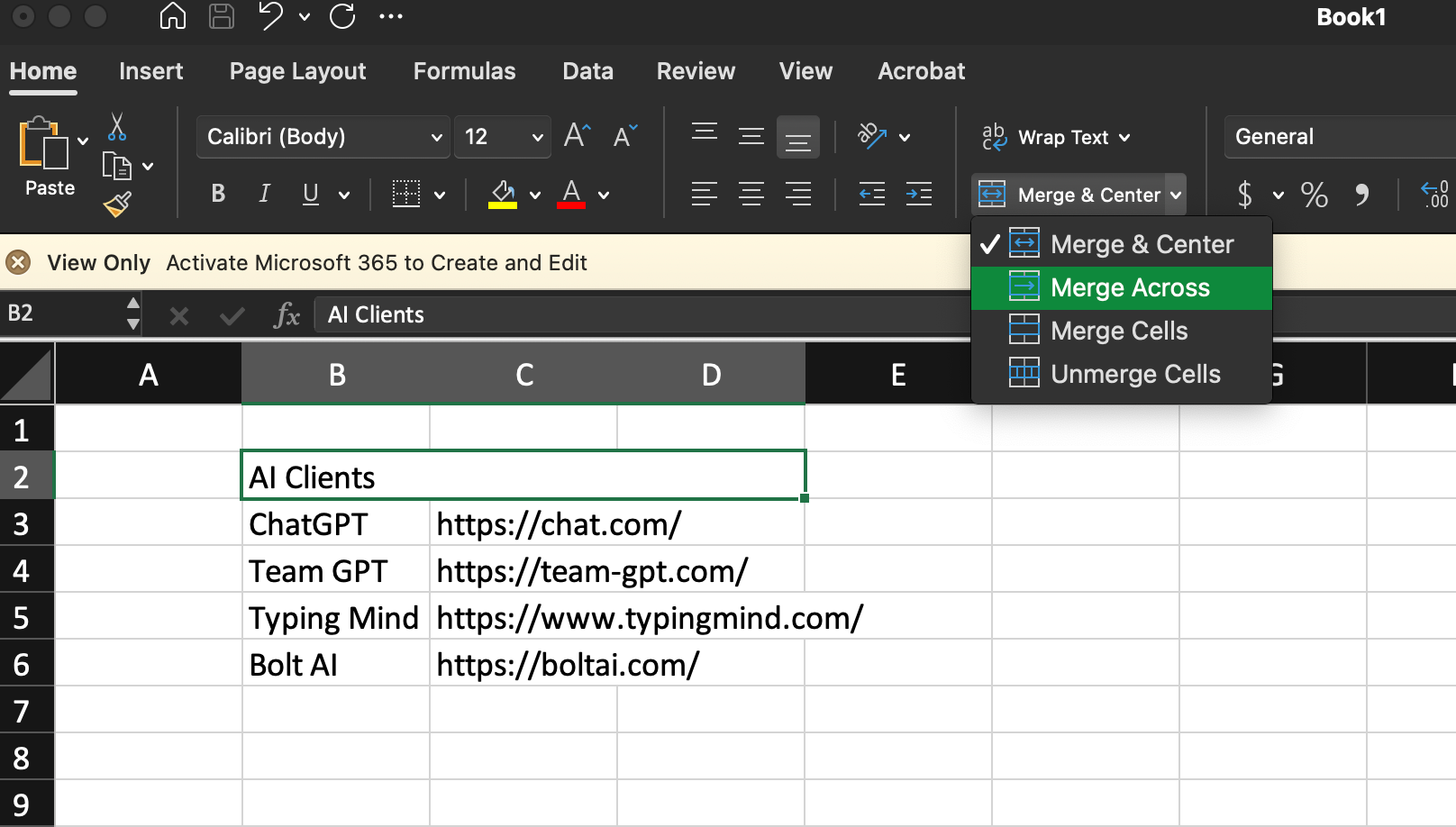Select the Format Painter brush icon
The width and height of the screenshot is (1456, 827).
pyautogui.click(x=117, y=205)
